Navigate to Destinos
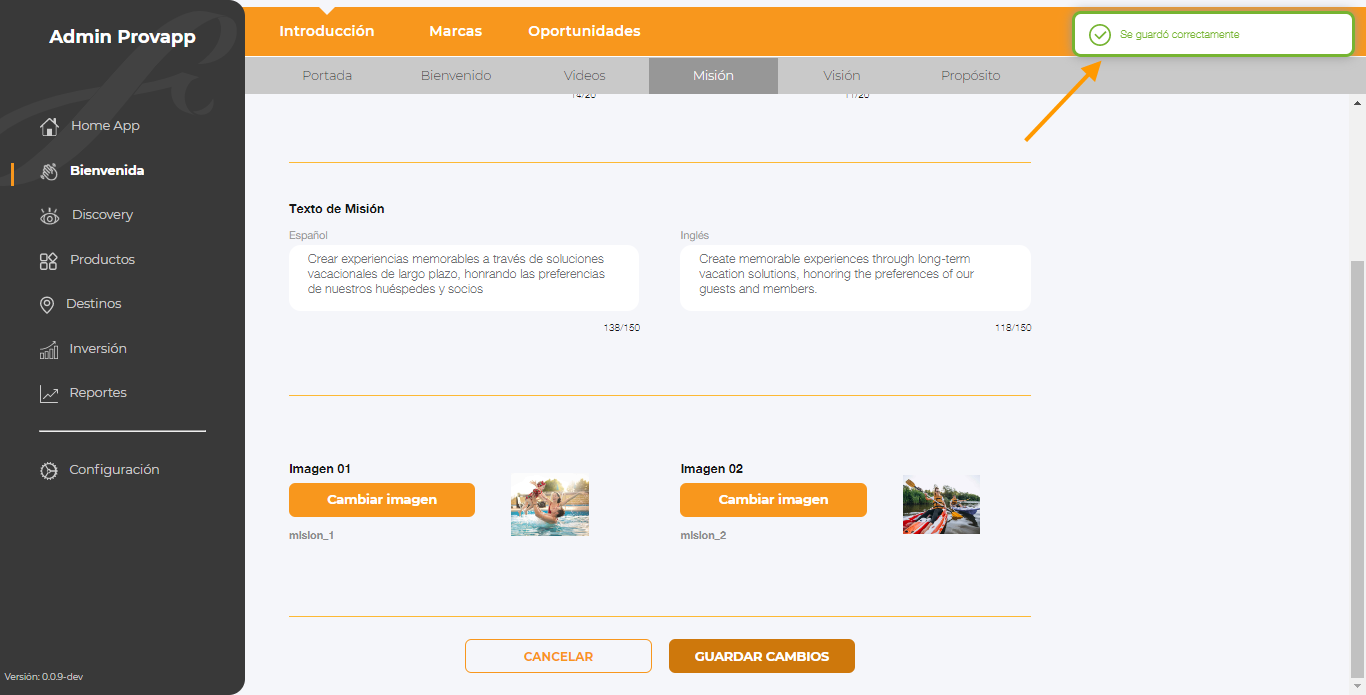The image size is (1366, 695). coord(94,304)
